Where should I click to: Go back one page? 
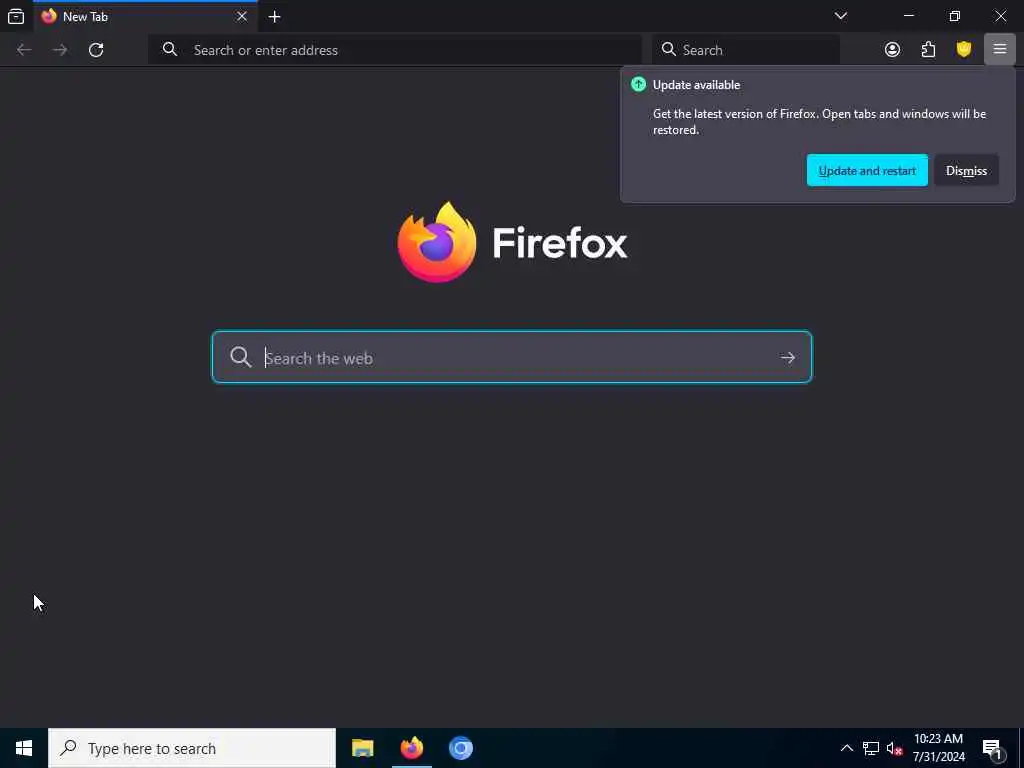click(24, 50)
